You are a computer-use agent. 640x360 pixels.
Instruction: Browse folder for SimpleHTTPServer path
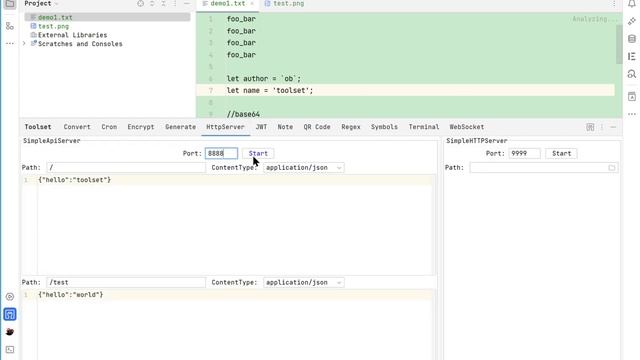611,168
